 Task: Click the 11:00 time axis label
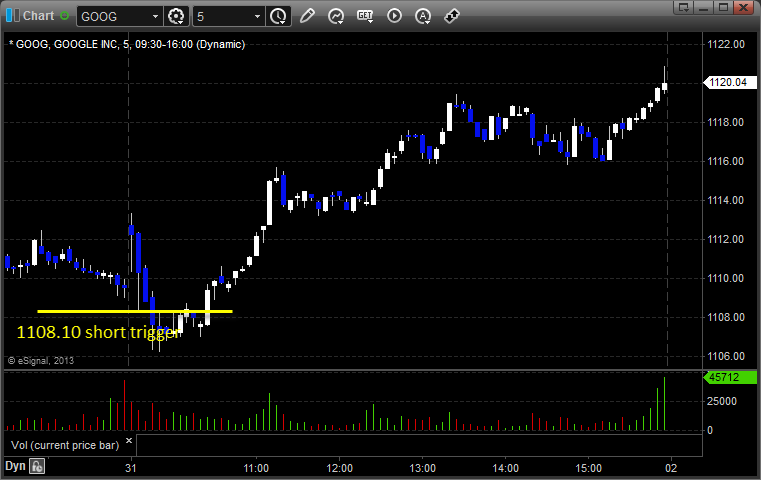[256, 468]
